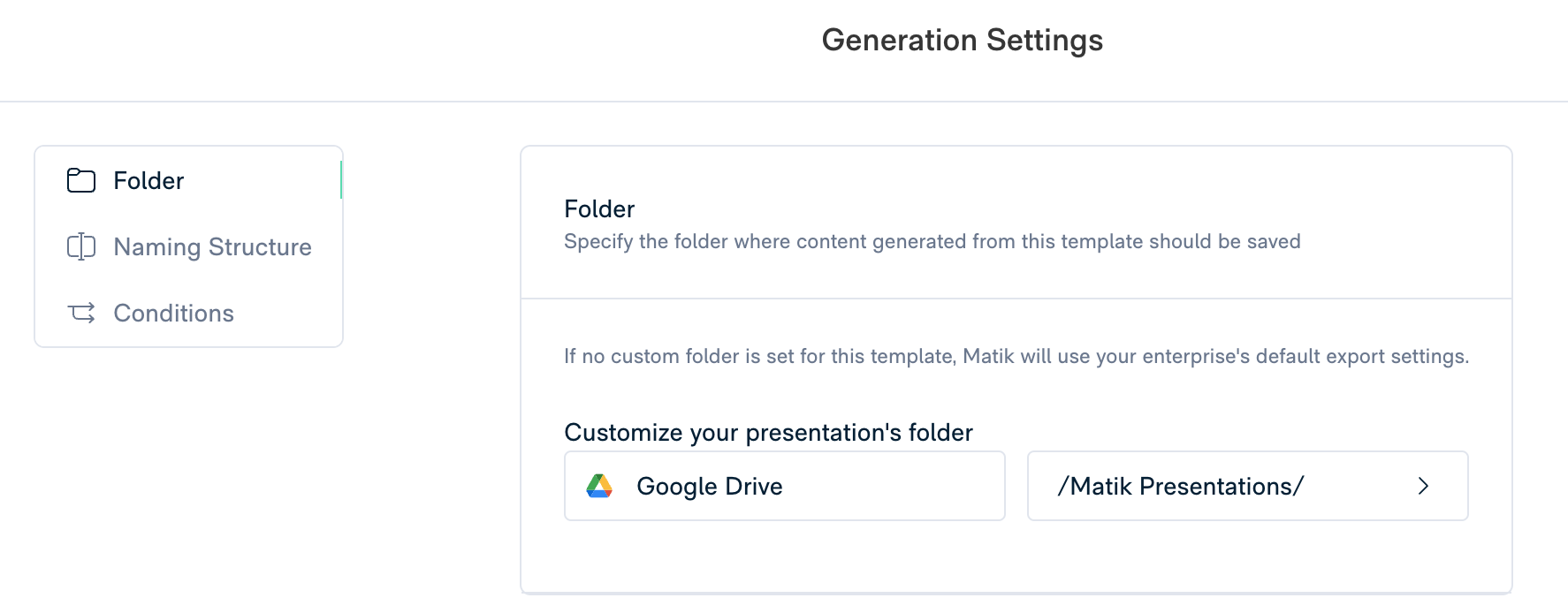1568x613 pixels.
Task: Switch to the Naming Structure tab
Action: [212, 247]
